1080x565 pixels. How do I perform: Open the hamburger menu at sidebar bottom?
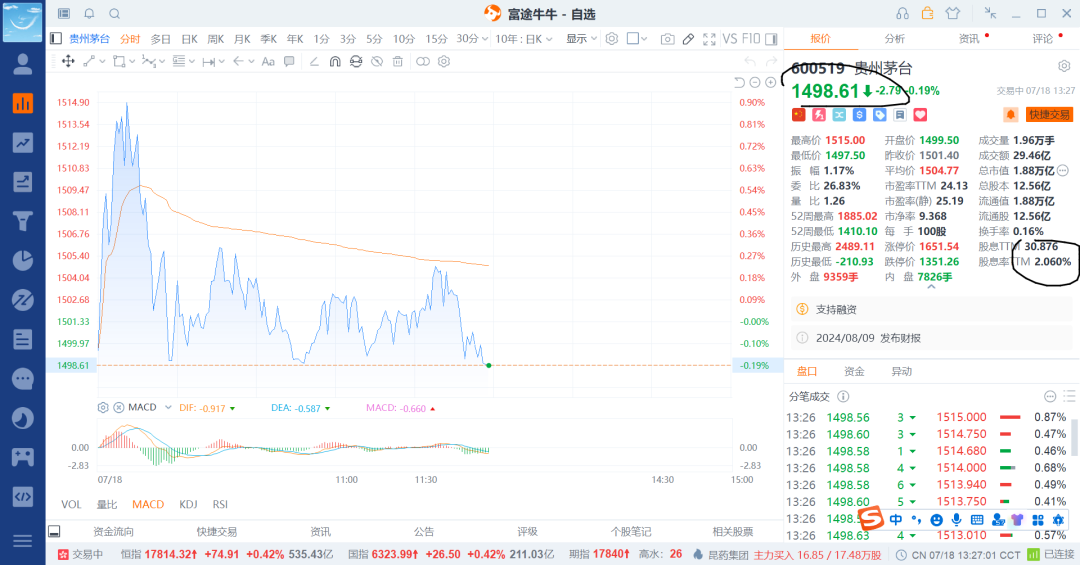(23, 541)
